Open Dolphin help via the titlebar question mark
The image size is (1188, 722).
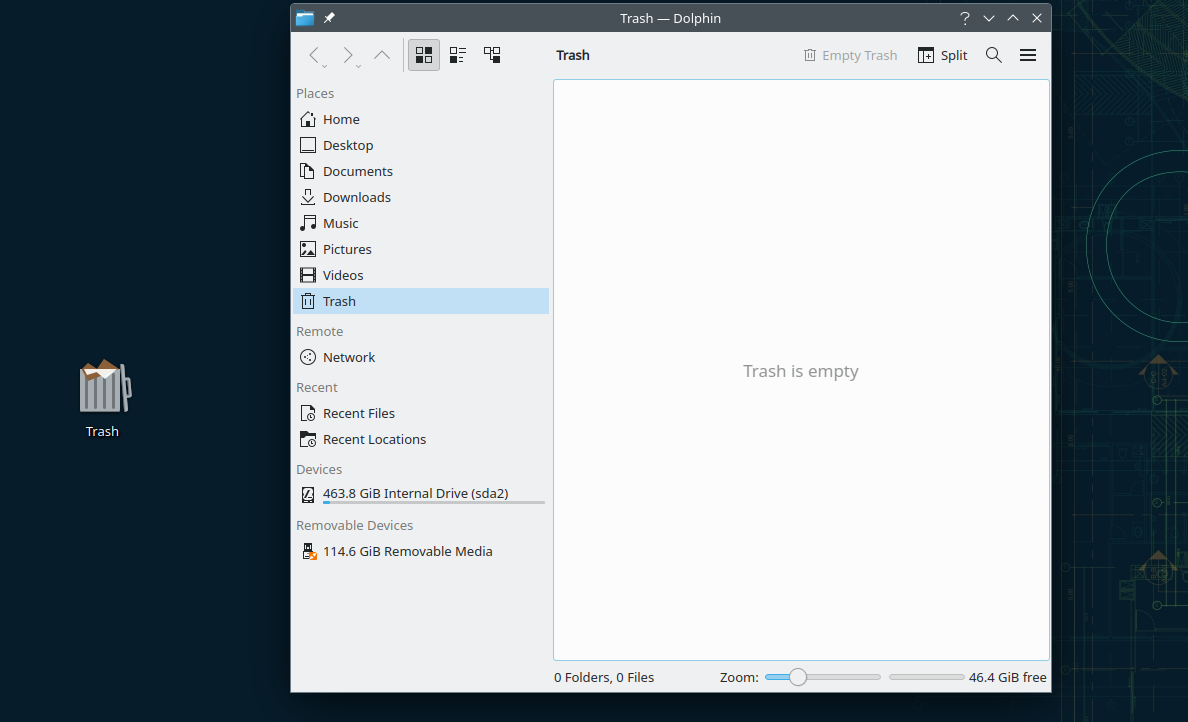click(964, 17)
